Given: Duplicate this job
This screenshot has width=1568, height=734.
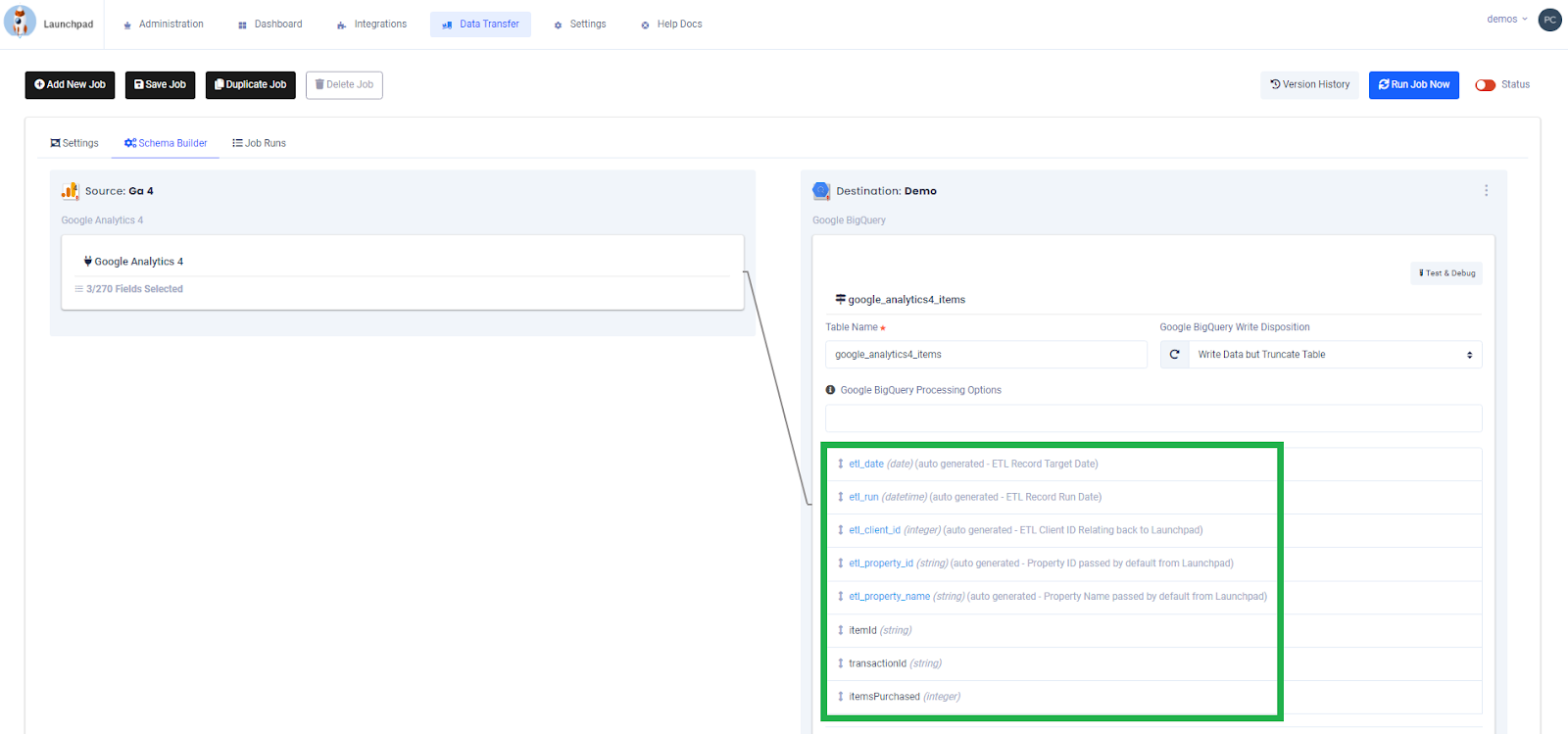Looking at the screenshot, I should point(250,85).
